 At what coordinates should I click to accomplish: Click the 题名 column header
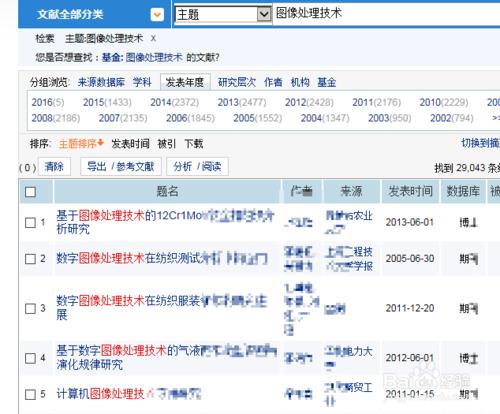point(167,191)
